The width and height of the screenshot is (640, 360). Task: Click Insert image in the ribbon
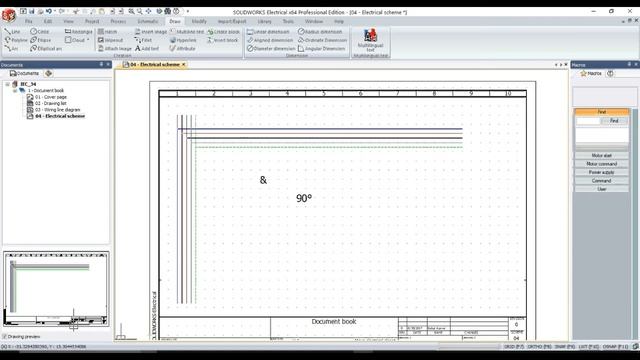[151, 31]
